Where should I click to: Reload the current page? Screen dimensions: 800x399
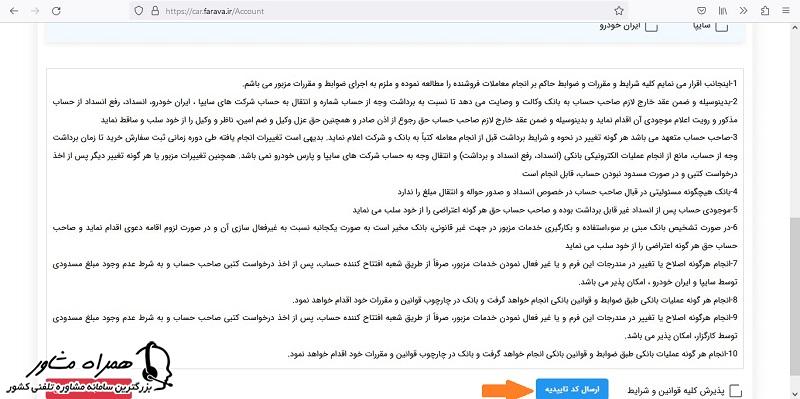click(57, 11)
